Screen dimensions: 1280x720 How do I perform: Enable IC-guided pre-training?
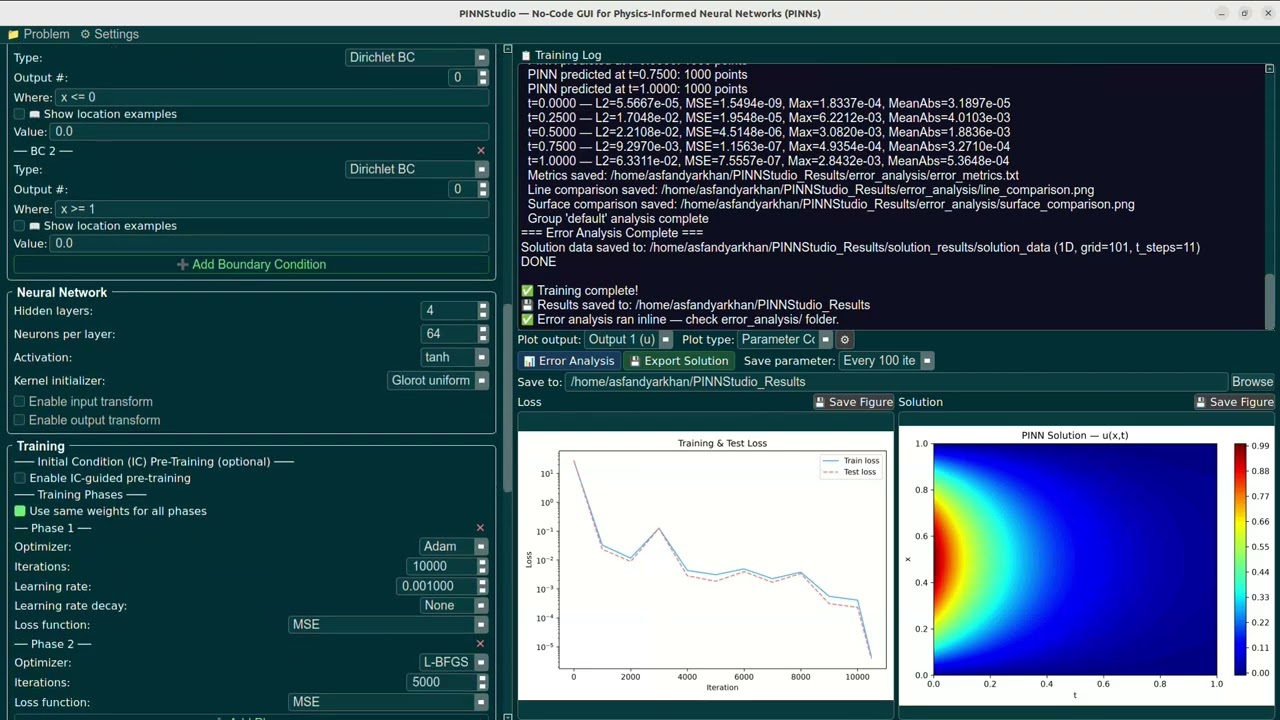coord(19,479)
